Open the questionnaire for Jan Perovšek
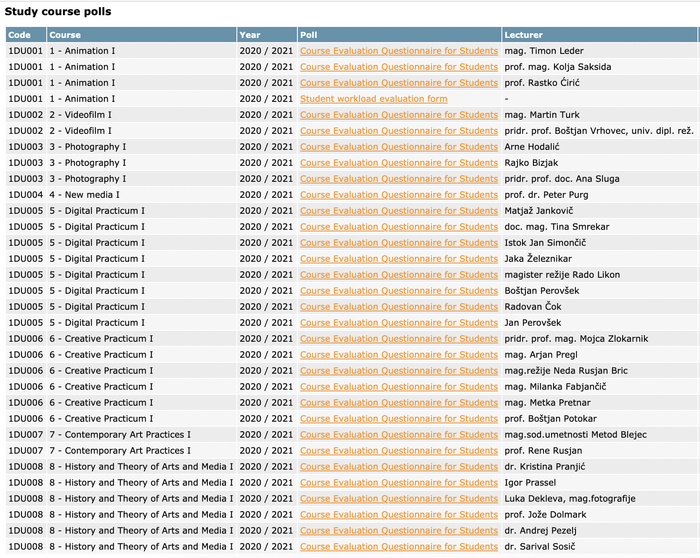Image resolution: width=700 pixels, height=558 pixels. [399, 323]
